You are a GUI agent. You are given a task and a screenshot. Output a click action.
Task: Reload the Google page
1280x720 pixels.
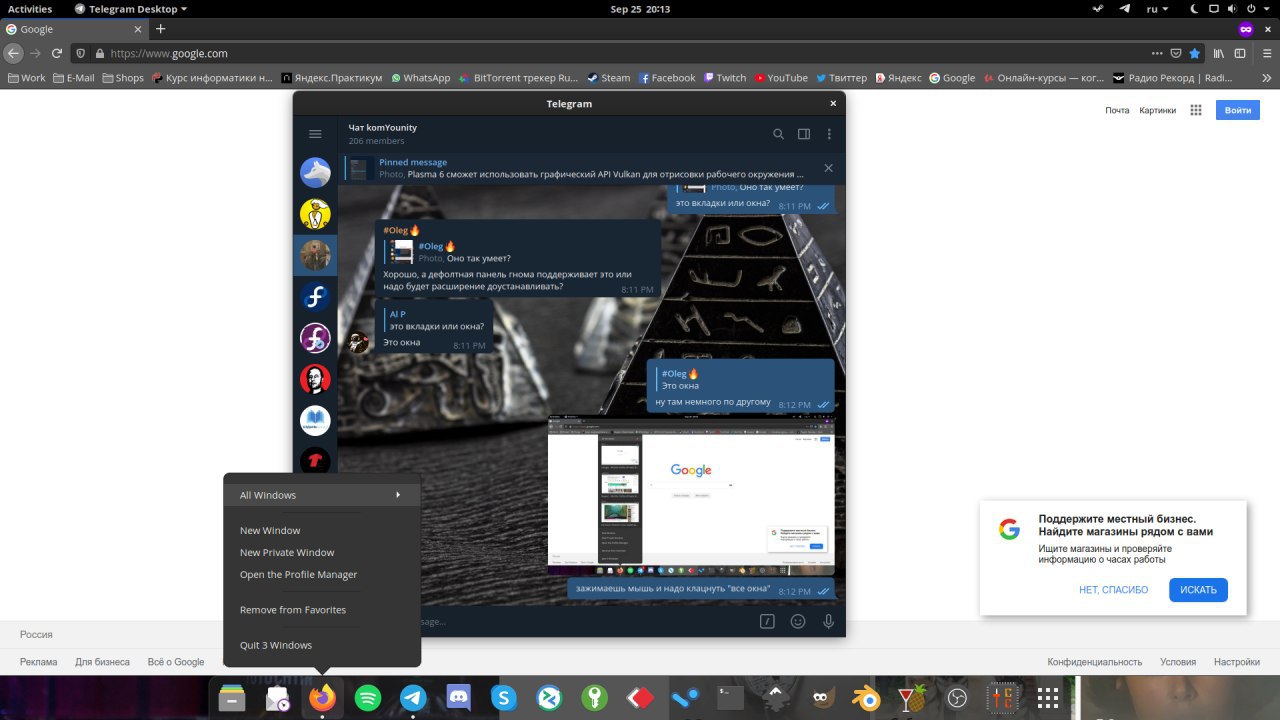pos(57,53)
